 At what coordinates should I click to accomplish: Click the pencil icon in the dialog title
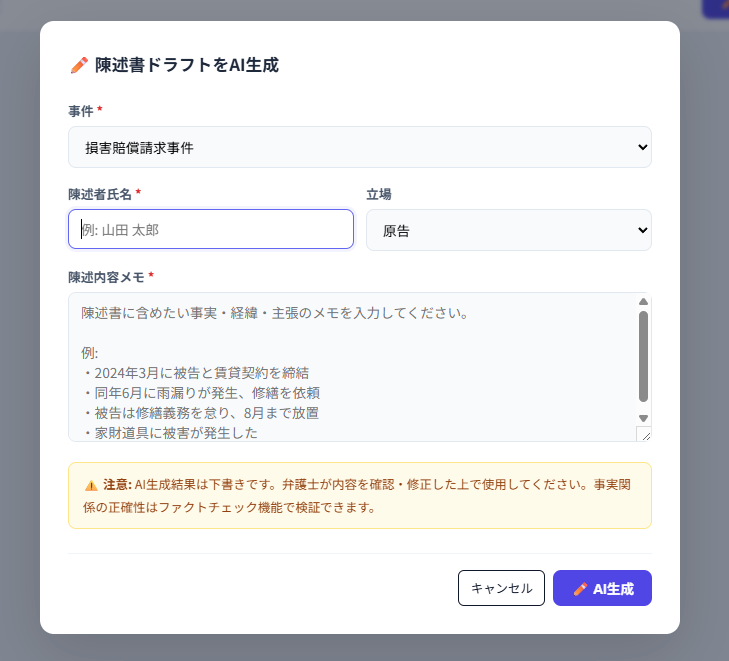coord(79,66)
